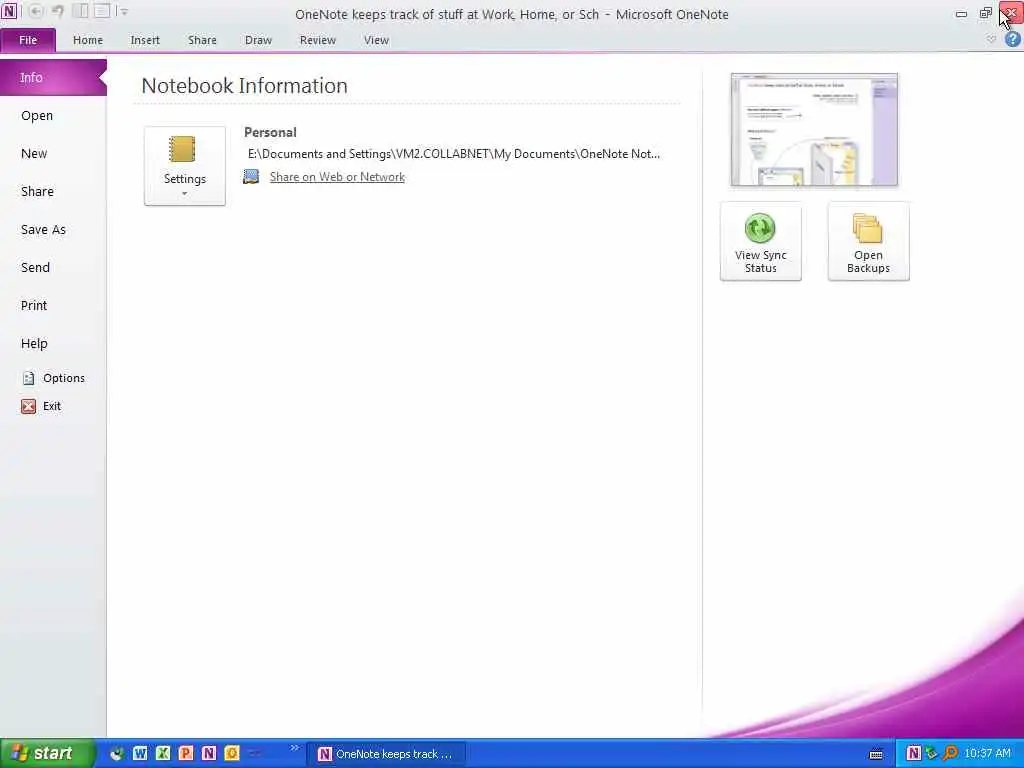Launch OneNote from the quick launch bar
This screenshot has height=768, width=1024.
pos(208,754)
